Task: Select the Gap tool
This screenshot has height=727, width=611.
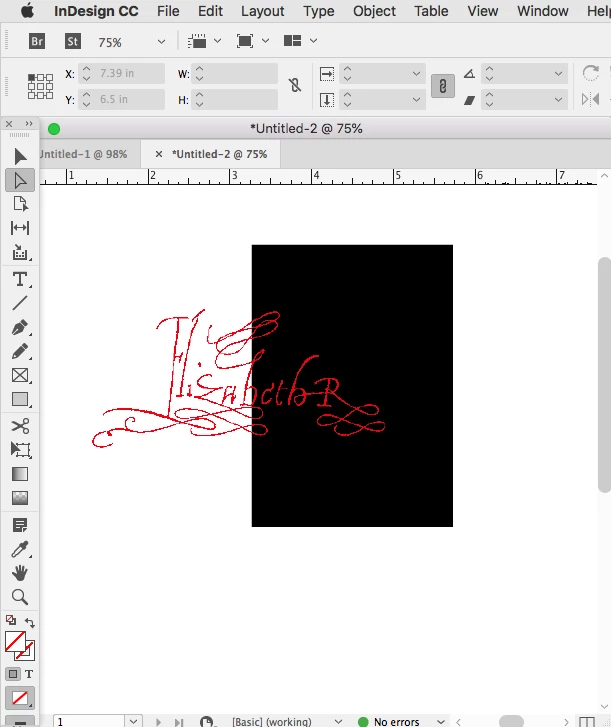Action: click(20, 228)
